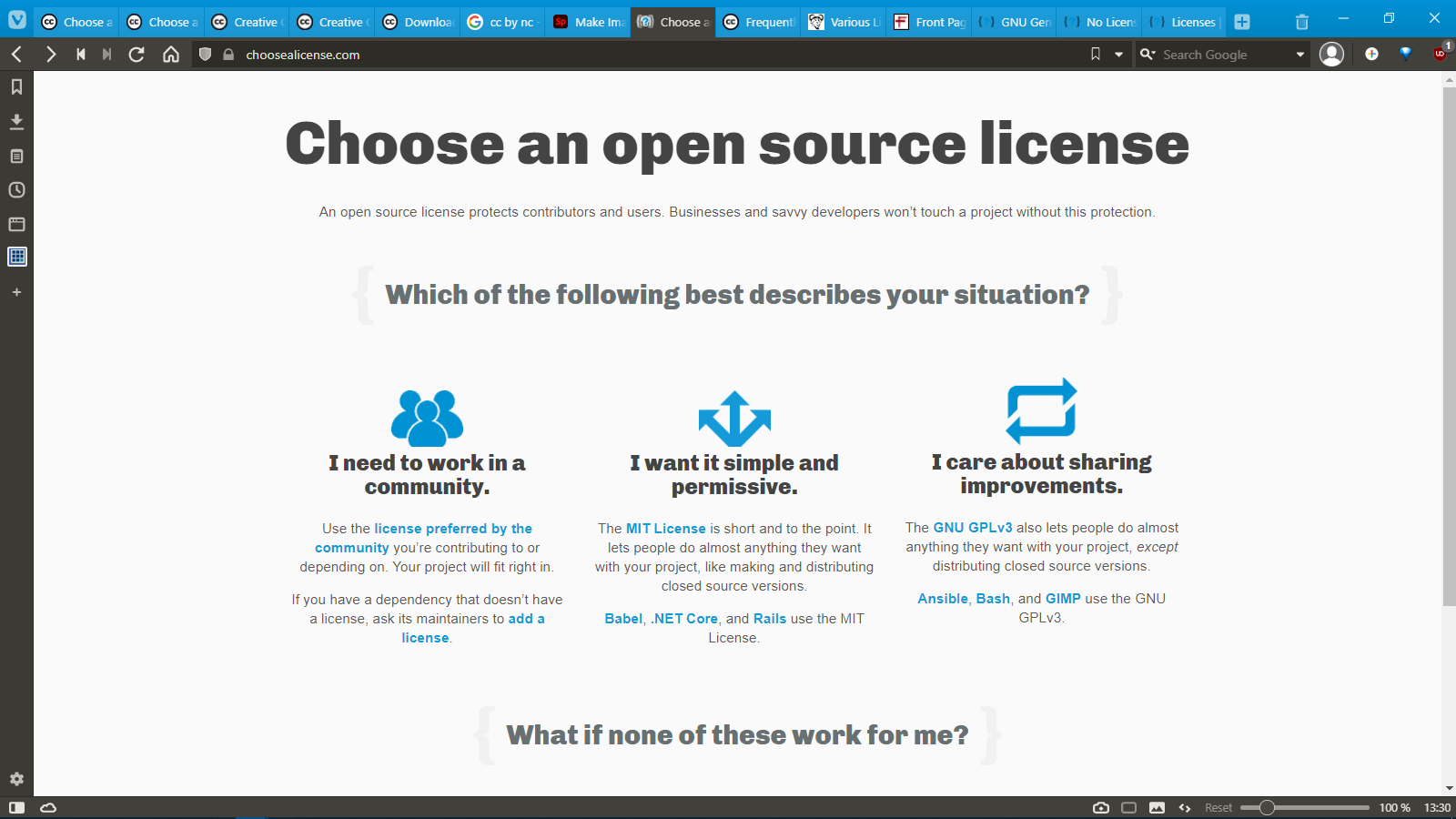Open the GIMP link
Viewport: 1456px width, 819px height.
[x=1063, y=599]
